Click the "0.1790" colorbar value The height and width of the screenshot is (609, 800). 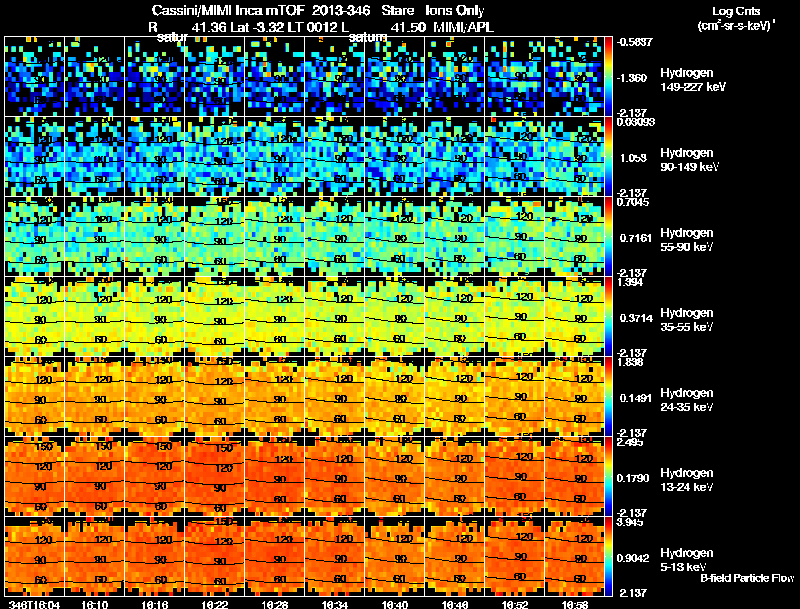633,478
